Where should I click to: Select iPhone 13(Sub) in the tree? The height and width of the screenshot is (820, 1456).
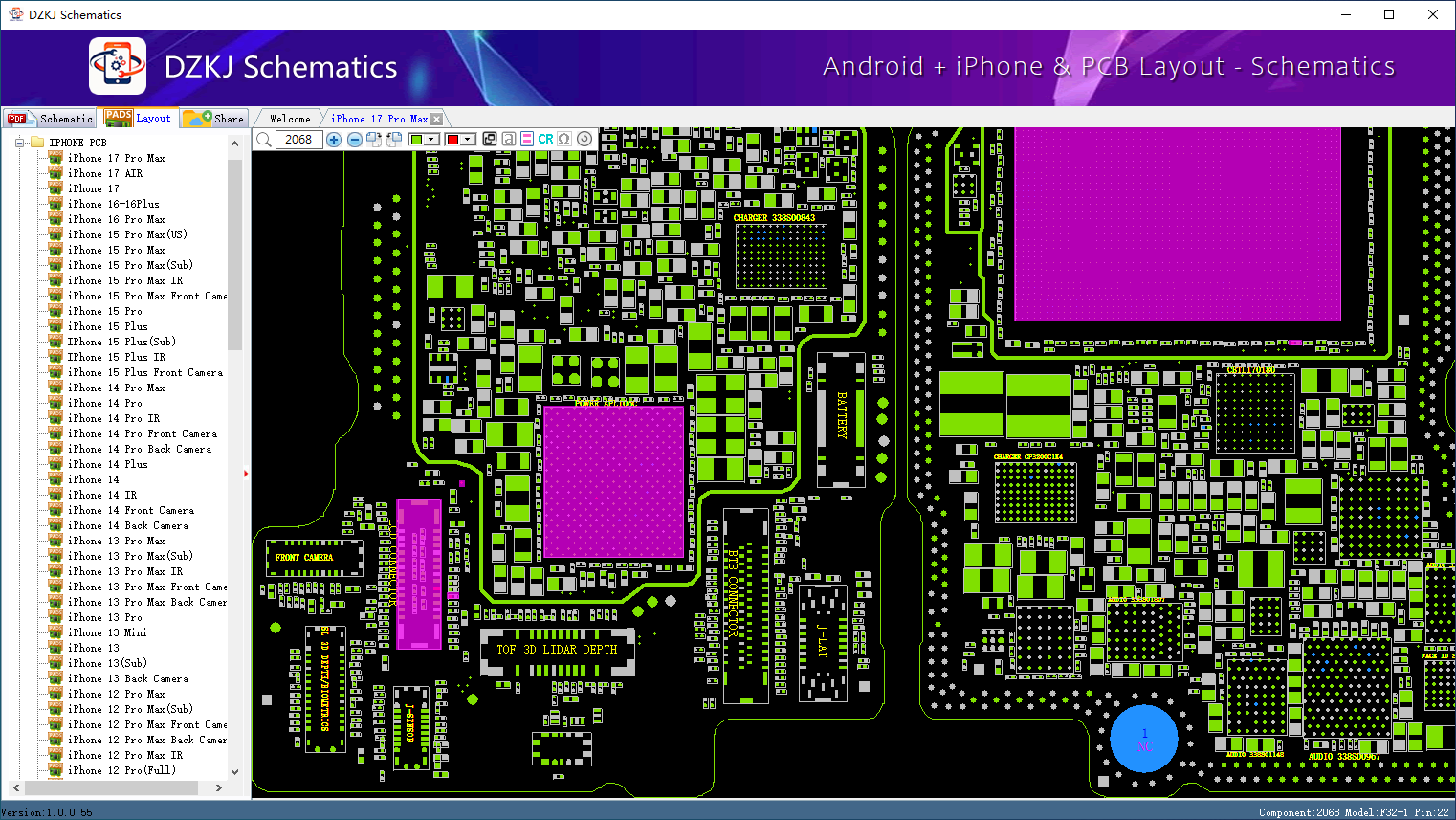coord(107,663)
